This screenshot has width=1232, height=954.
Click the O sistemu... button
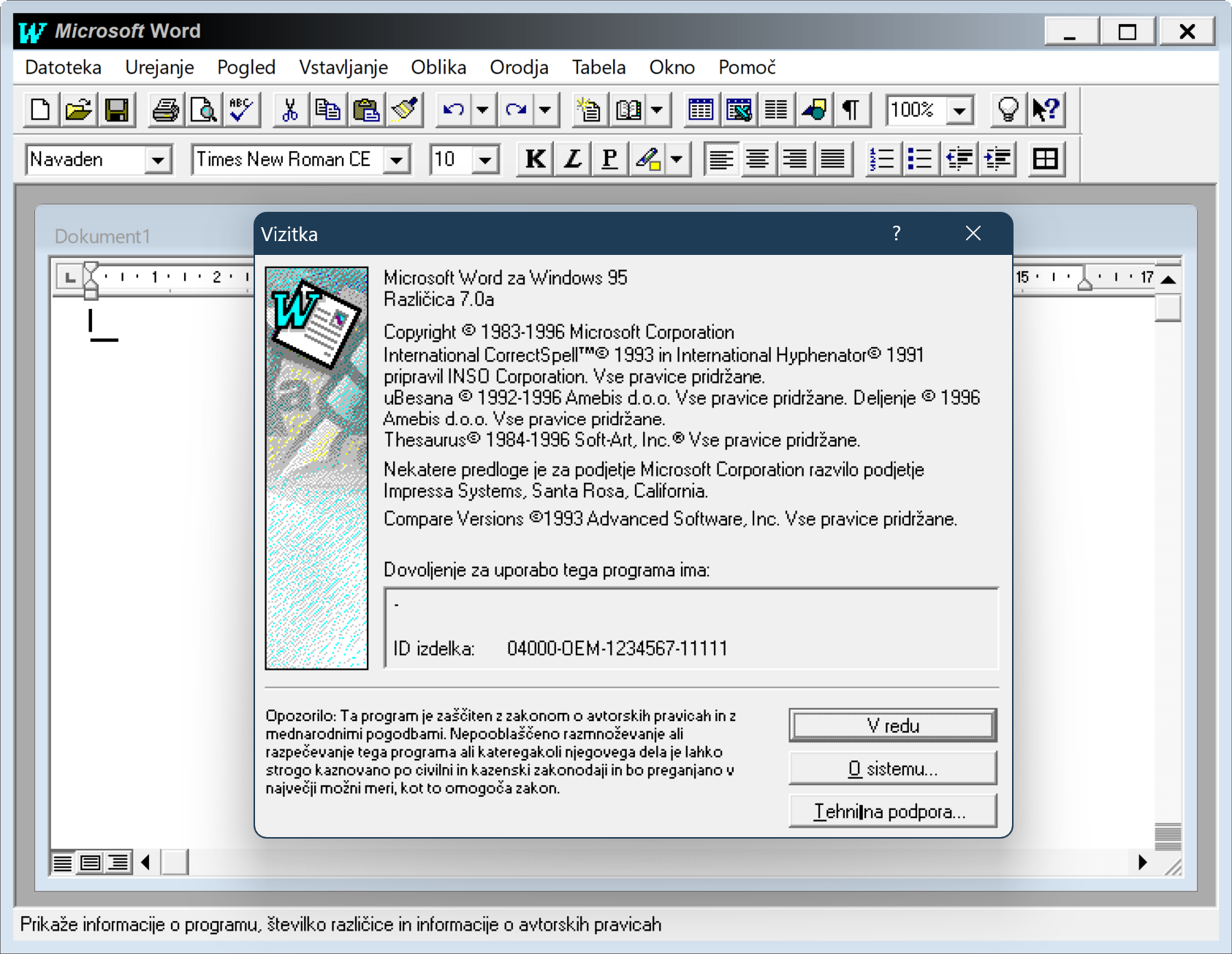tap(893, 768)
